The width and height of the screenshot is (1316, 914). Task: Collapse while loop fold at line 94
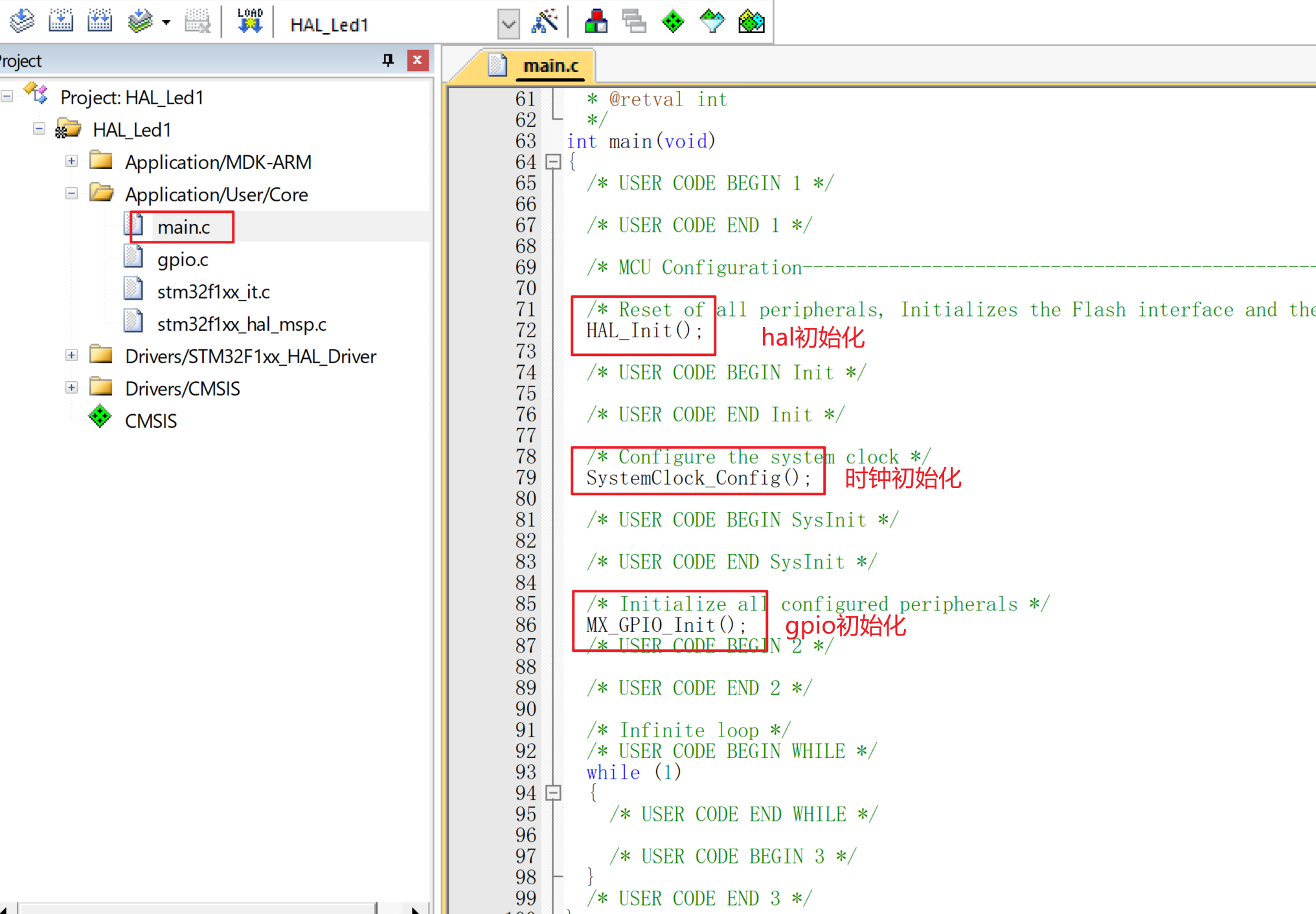(553, 792)
